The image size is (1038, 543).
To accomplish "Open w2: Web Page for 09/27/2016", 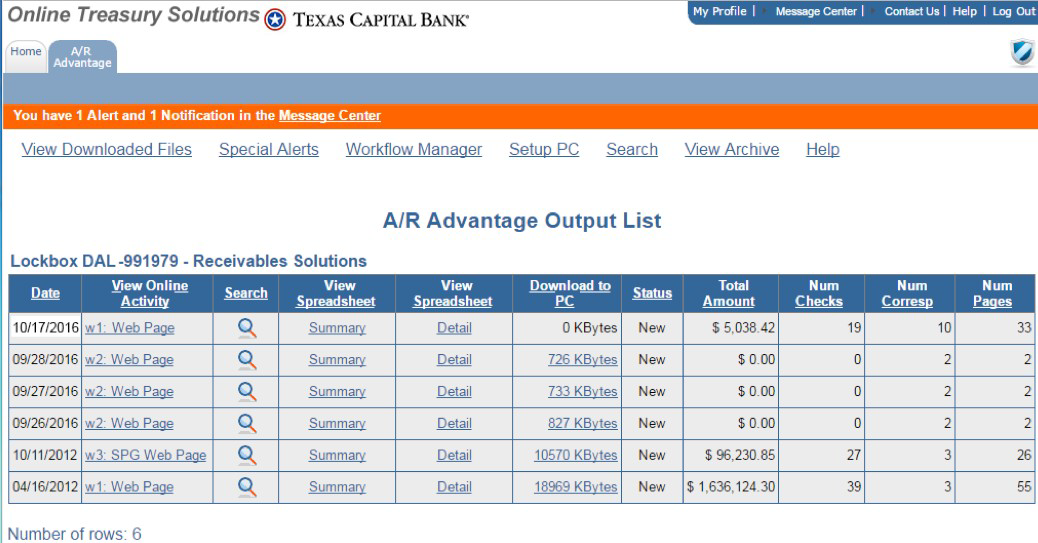I will [129, 391].
